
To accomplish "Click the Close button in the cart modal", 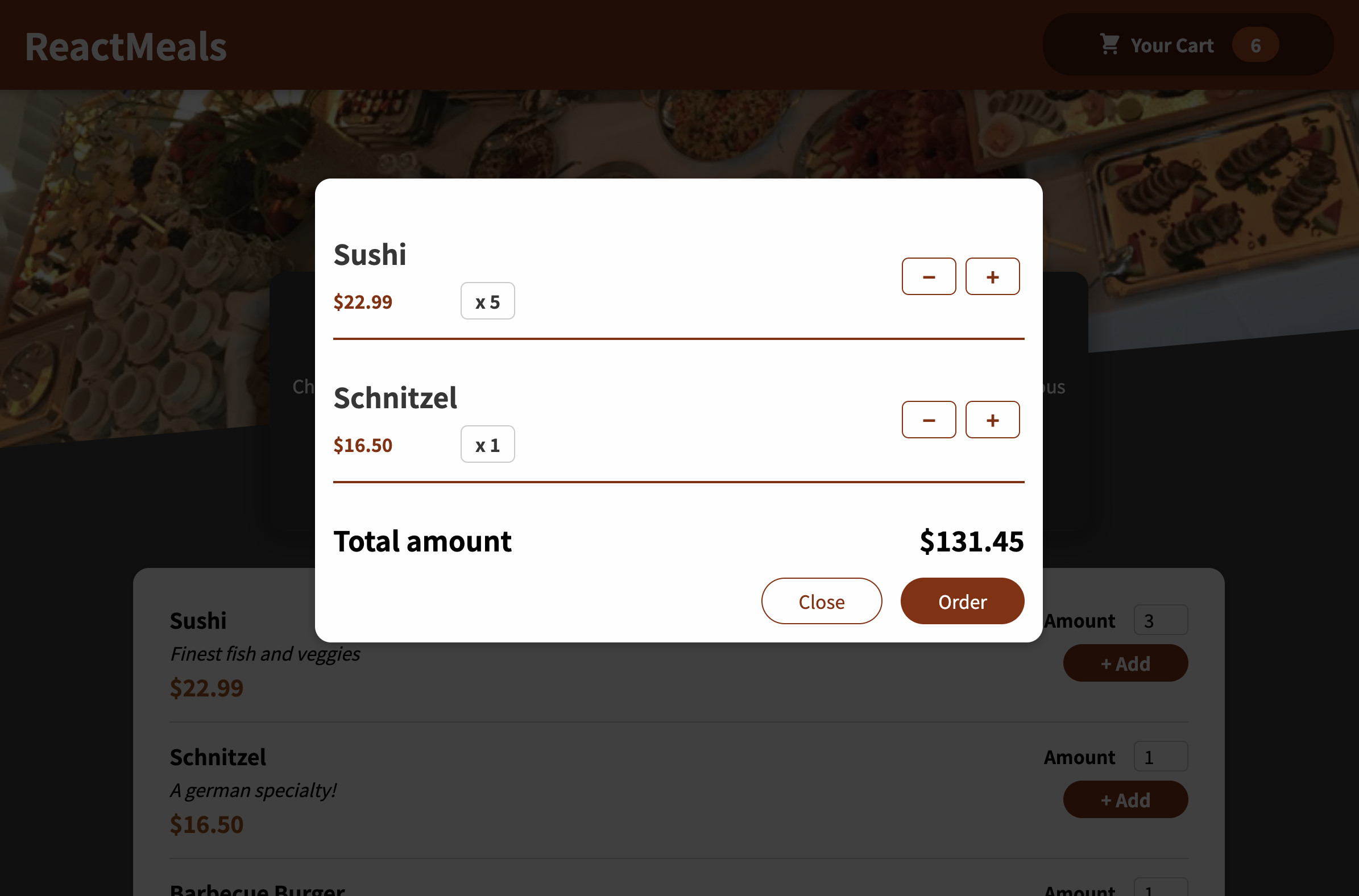I will pyautogui.click(x=822, y=601).
